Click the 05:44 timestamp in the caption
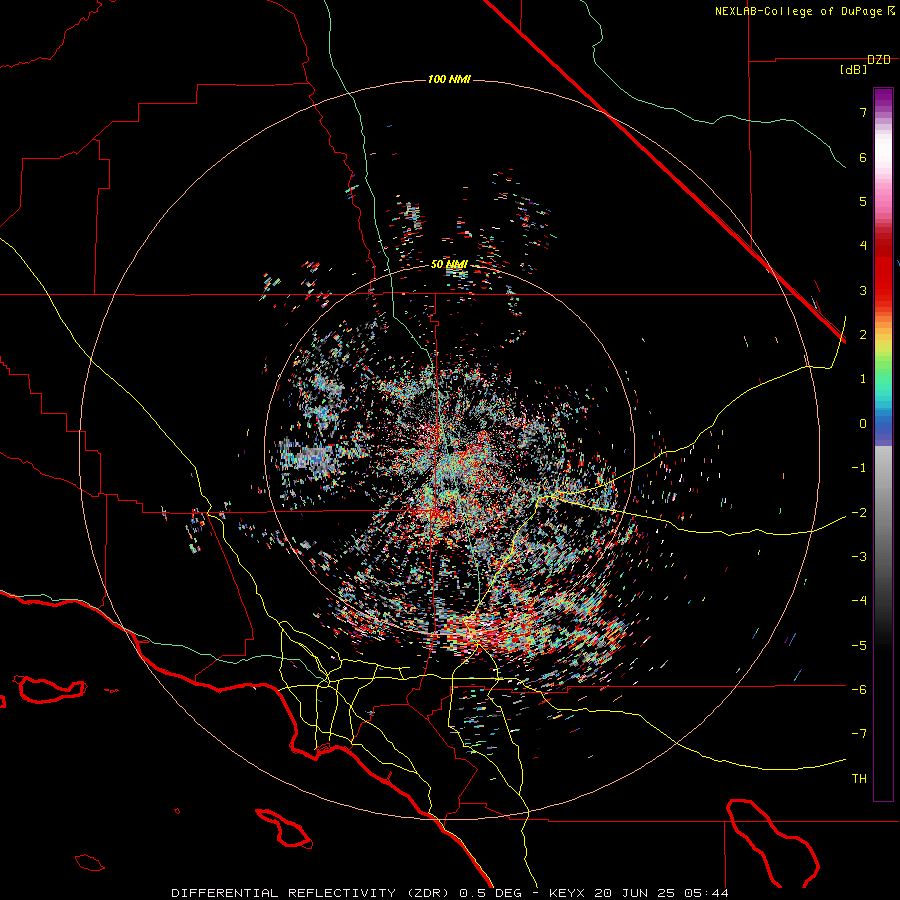This screenshot has height=900, width=900. (x=707, y=893)
